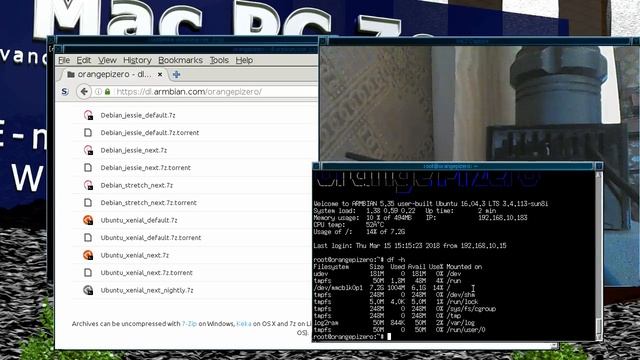Click the log2ram row in df output
This screenshot has height=360, width=640.
(x=394, y=323)
